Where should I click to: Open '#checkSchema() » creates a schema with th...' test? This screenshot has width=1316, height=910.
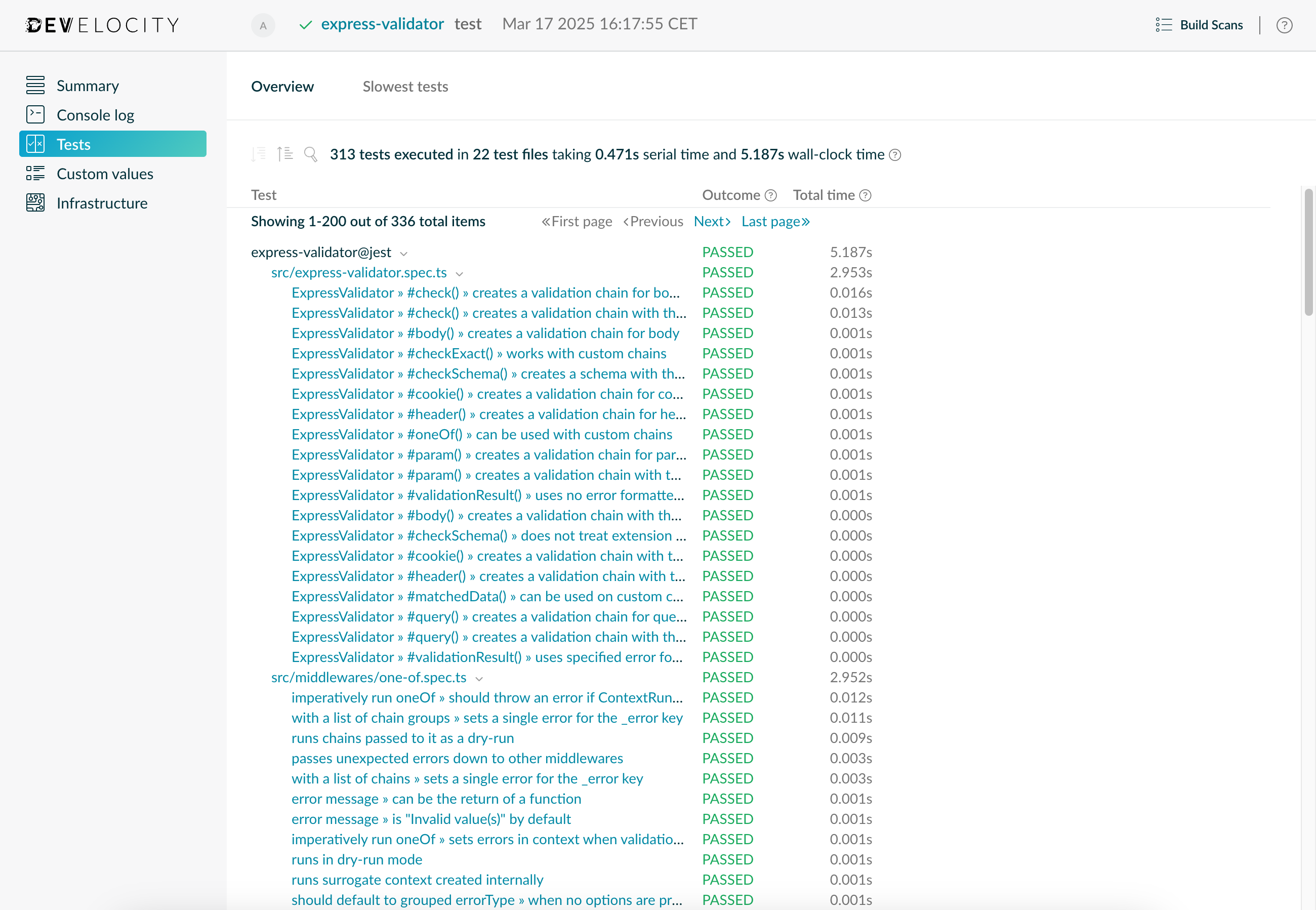(x=488, y=374)
